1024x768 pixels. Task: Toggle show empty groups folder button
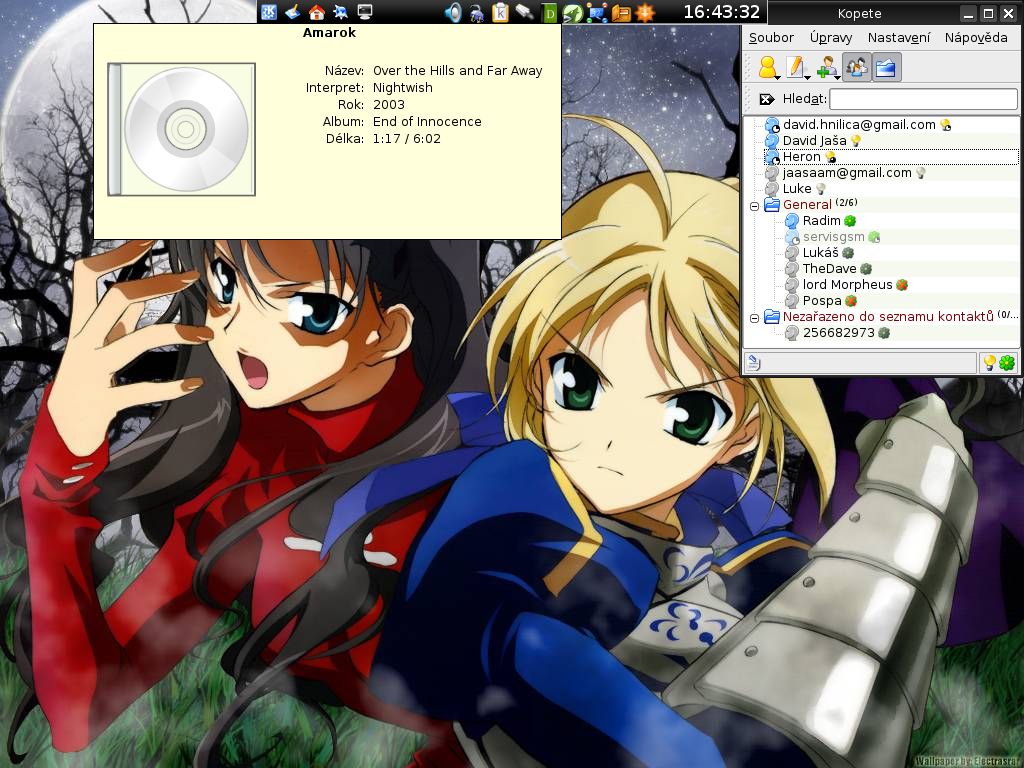click(x=886, y=67)
